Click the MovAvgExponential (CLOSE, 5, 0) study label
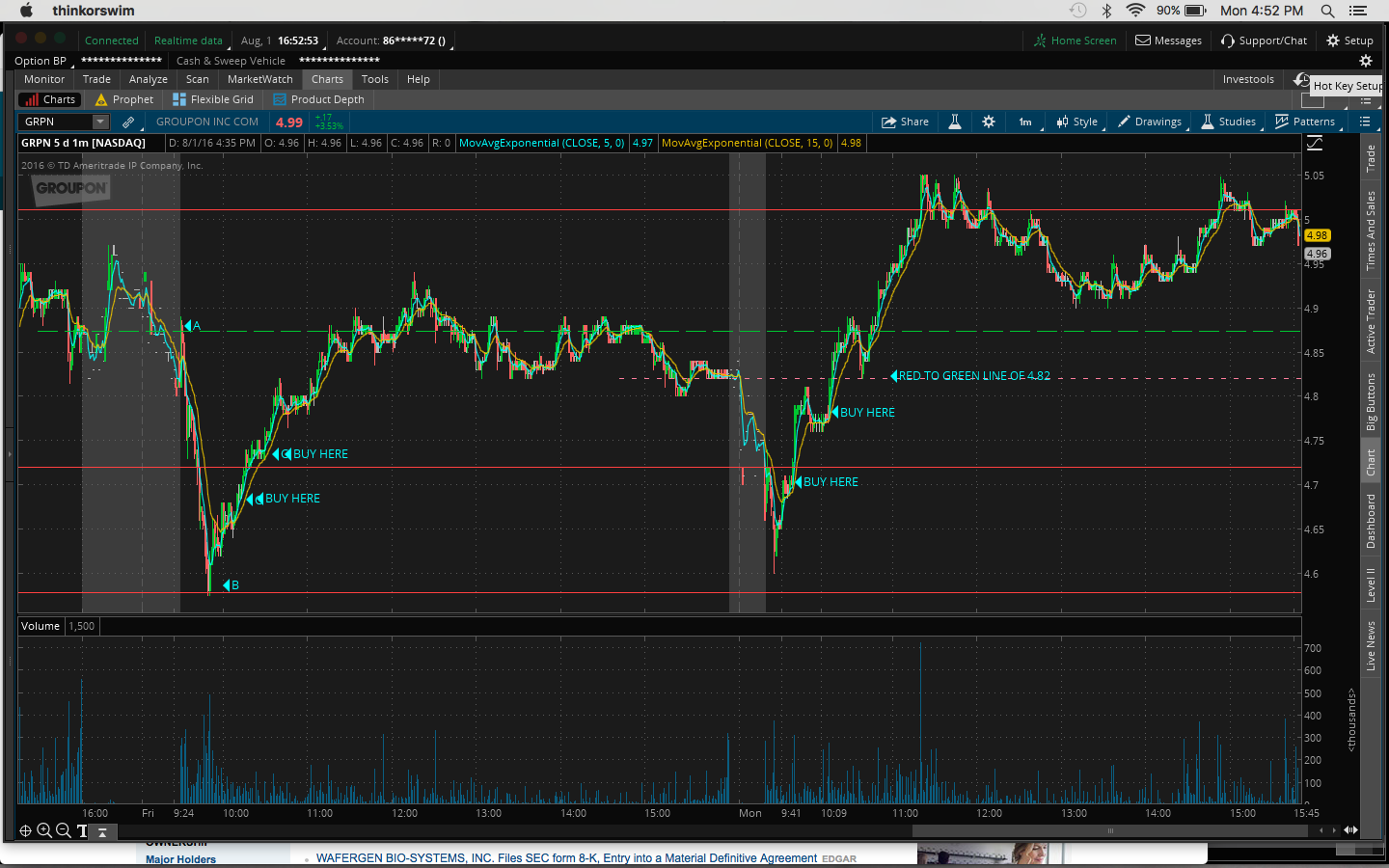 click(x=542, y=143)
